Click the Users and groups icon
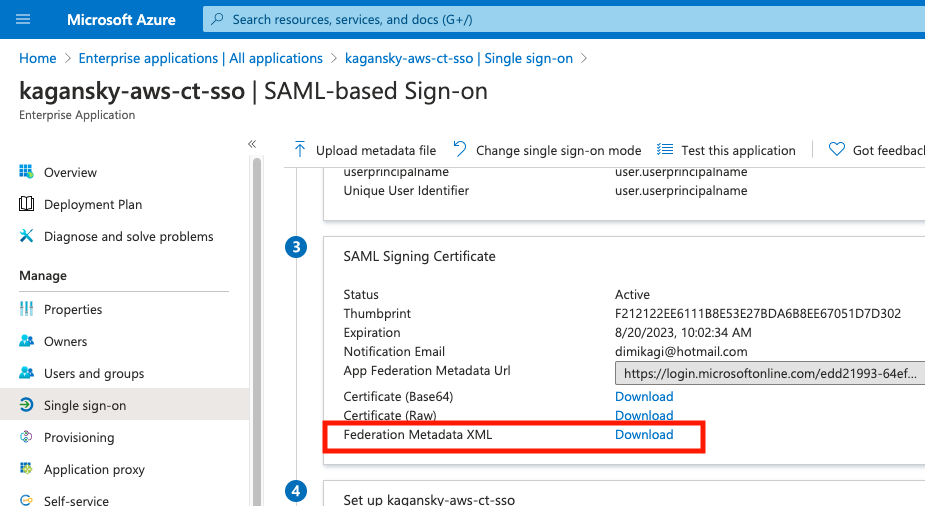925x506 pixels. point(26,373)
